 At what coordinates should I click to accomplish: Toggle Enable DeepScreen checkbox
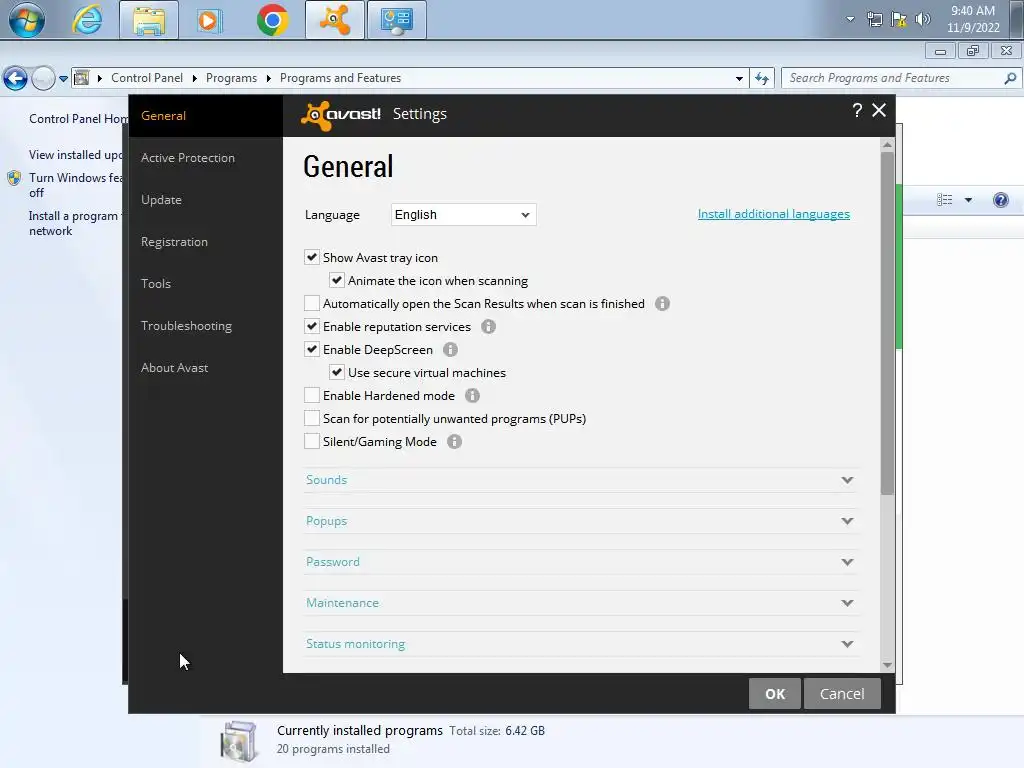click(312, 349)
